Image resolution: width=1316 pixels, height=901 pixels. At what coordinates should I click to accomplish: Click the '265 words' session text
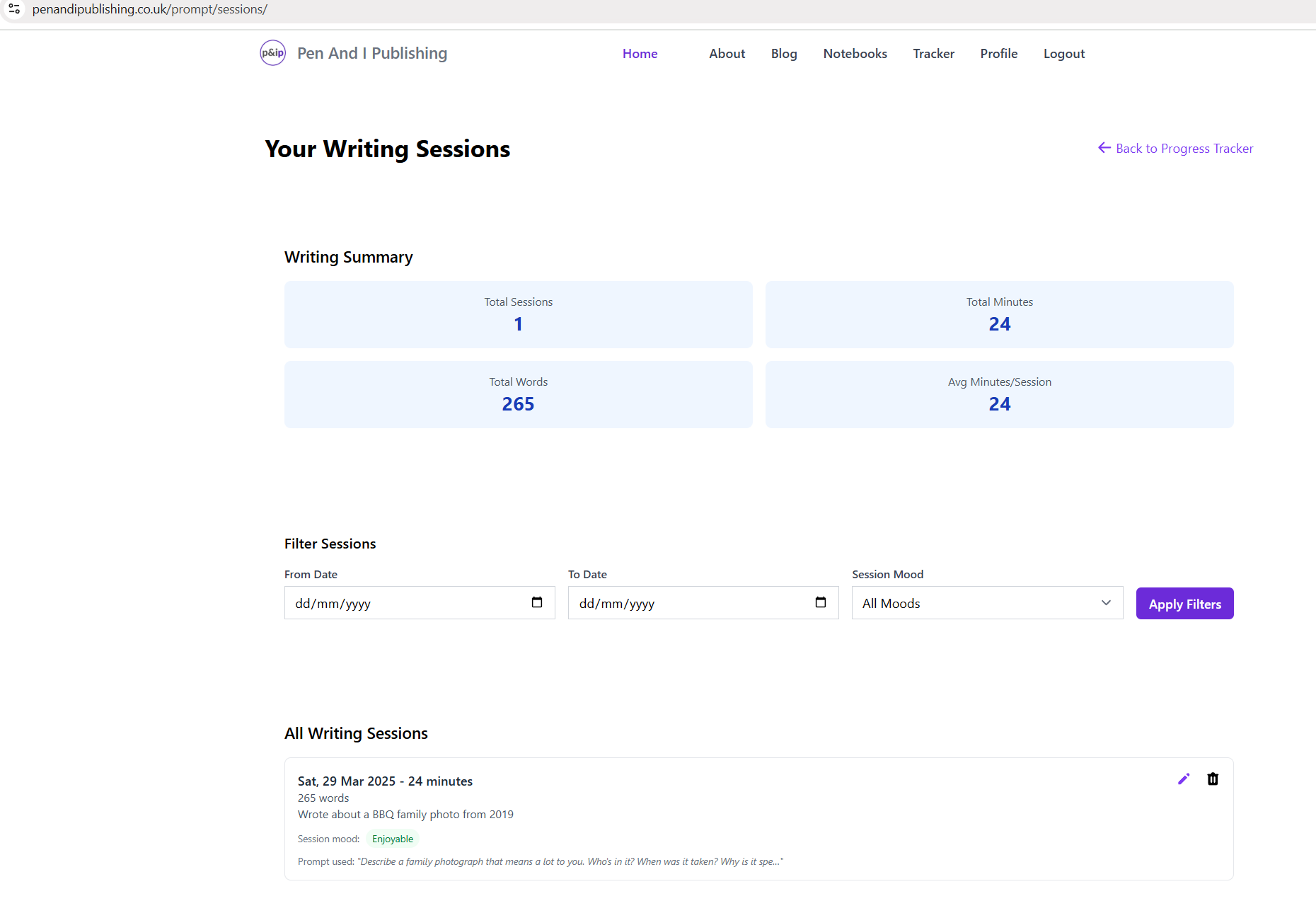point(323,798)
